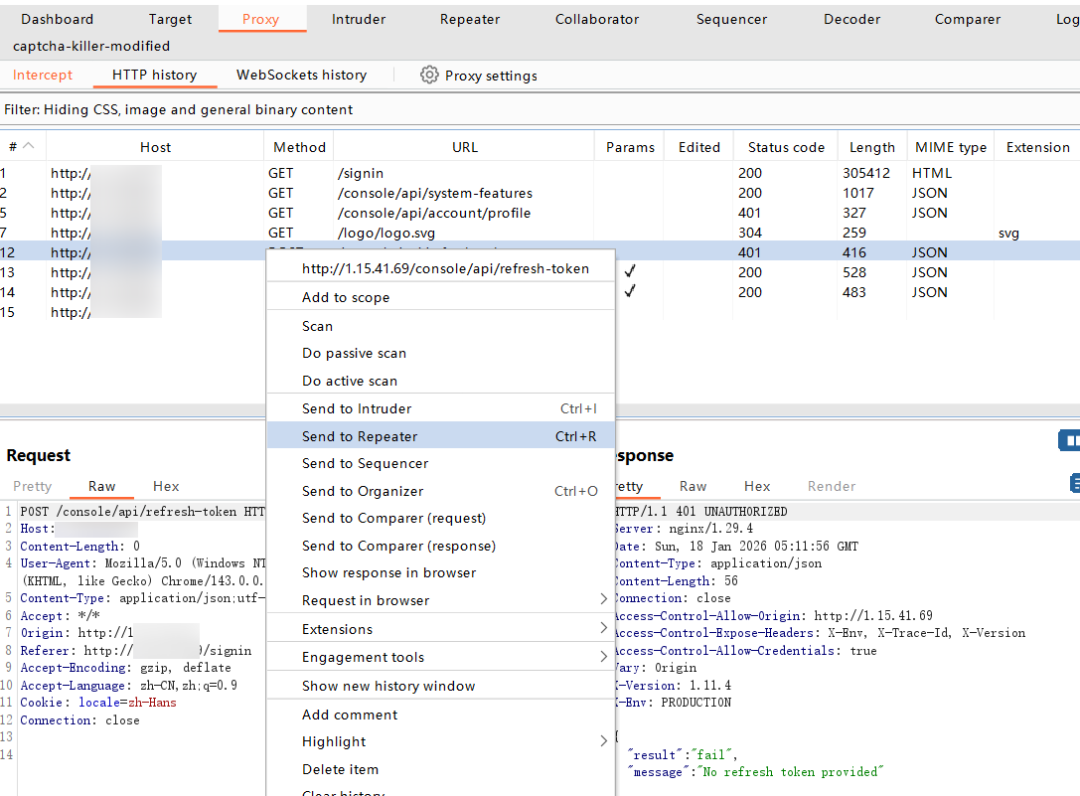The width and height of the screenshot is (1080, 796).
Task: Open the Target tab
Action: click(x=170, y=19)
